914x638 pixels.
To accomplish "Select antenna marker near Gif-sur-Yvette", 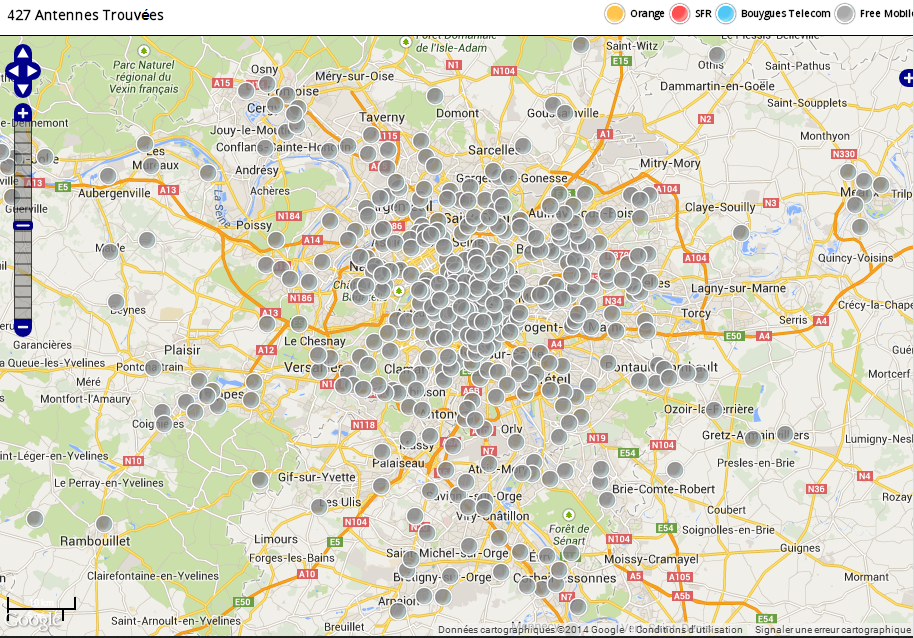I will 260,480.
